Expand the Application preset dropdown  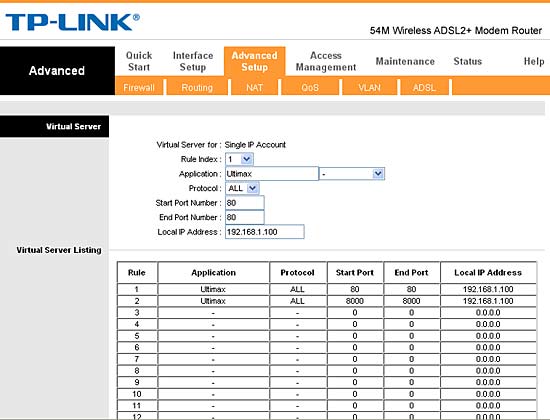[x=352, y=174]
